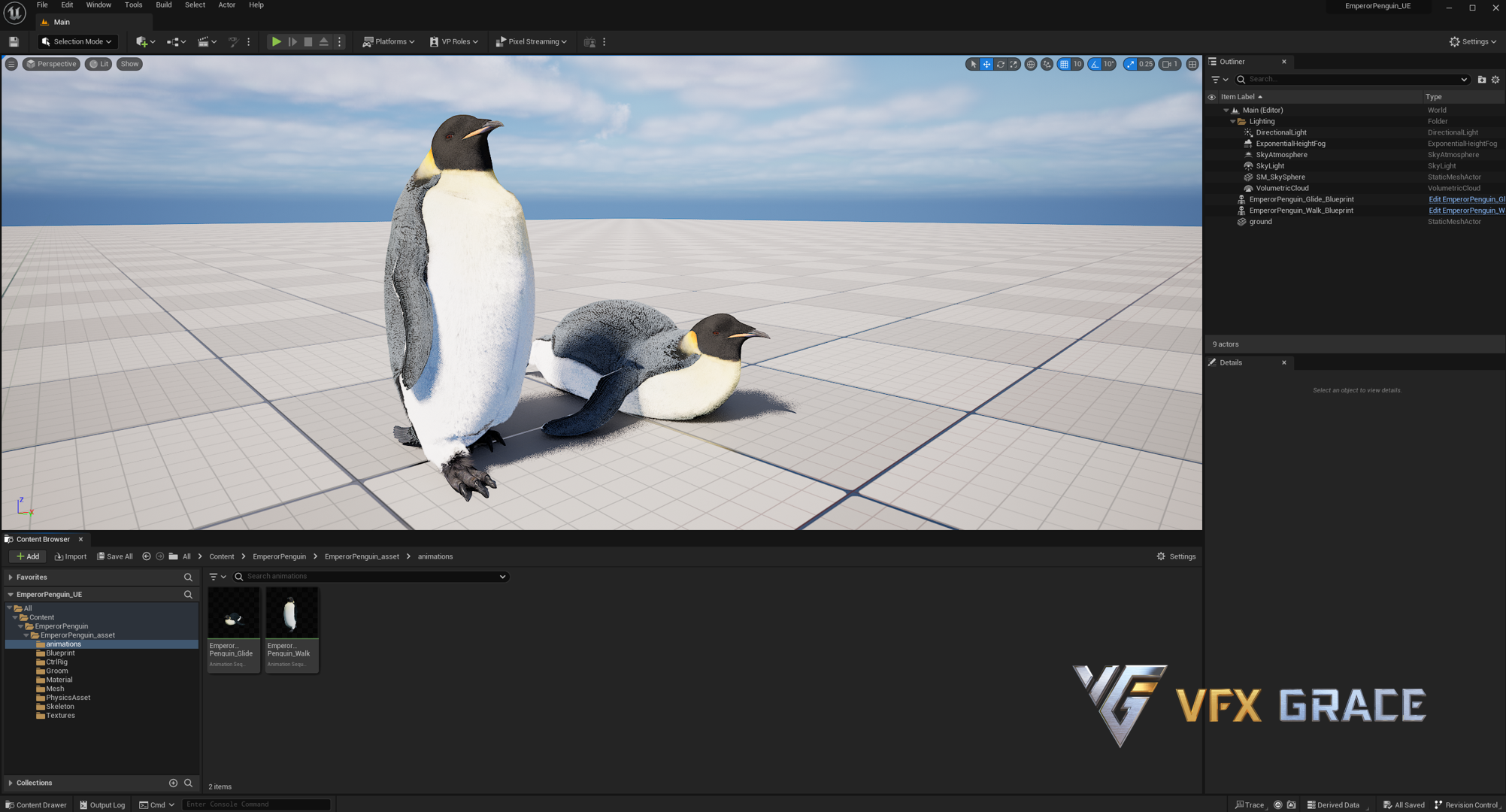This screenshot has width=1506, height=812.
Task: Change the Perspective view mode
Action: click(51, 64)
